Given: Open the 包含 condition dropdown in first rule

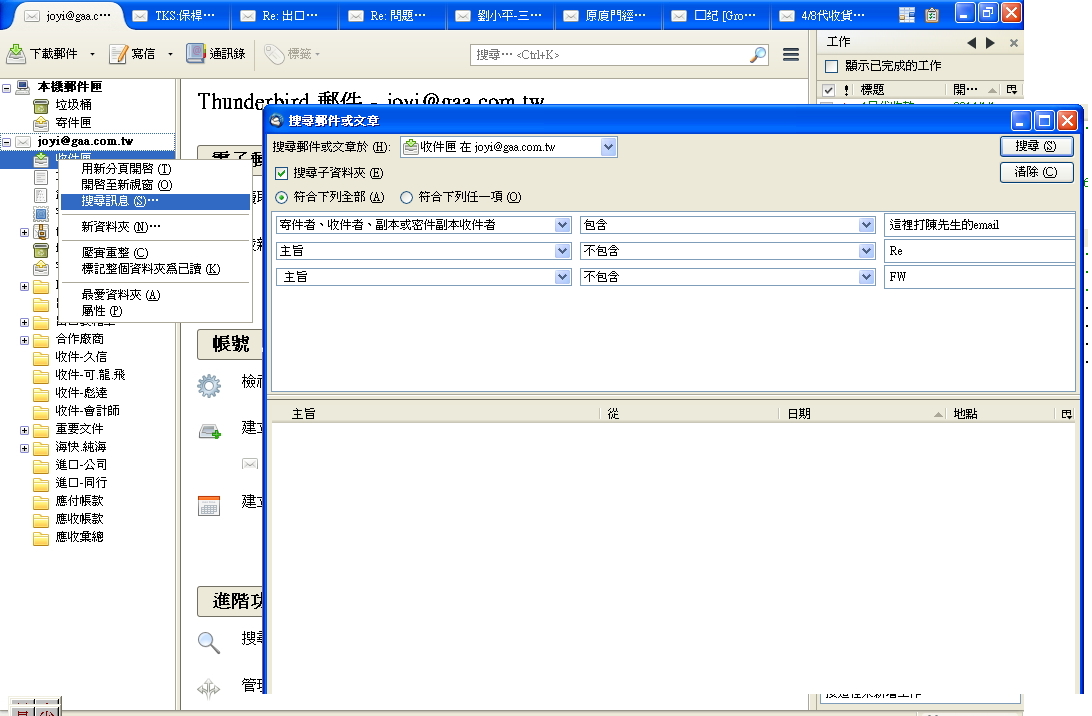Looking at the screenshot, I should pos(866,225).
